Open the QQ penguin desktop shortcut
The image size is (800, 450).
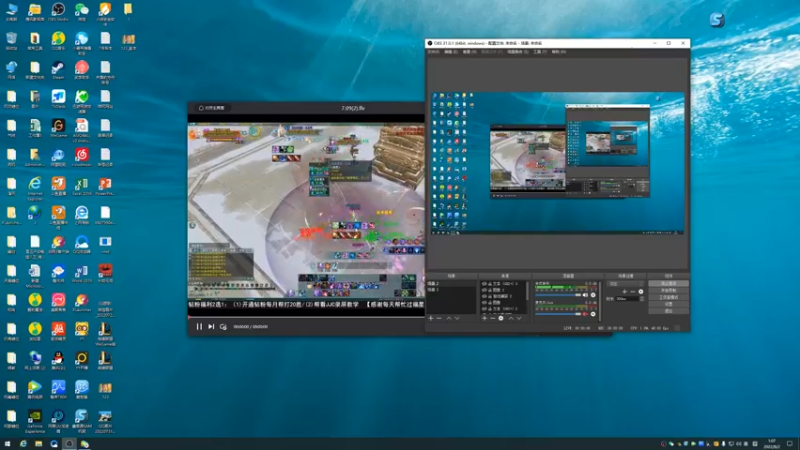coord(58,360)
